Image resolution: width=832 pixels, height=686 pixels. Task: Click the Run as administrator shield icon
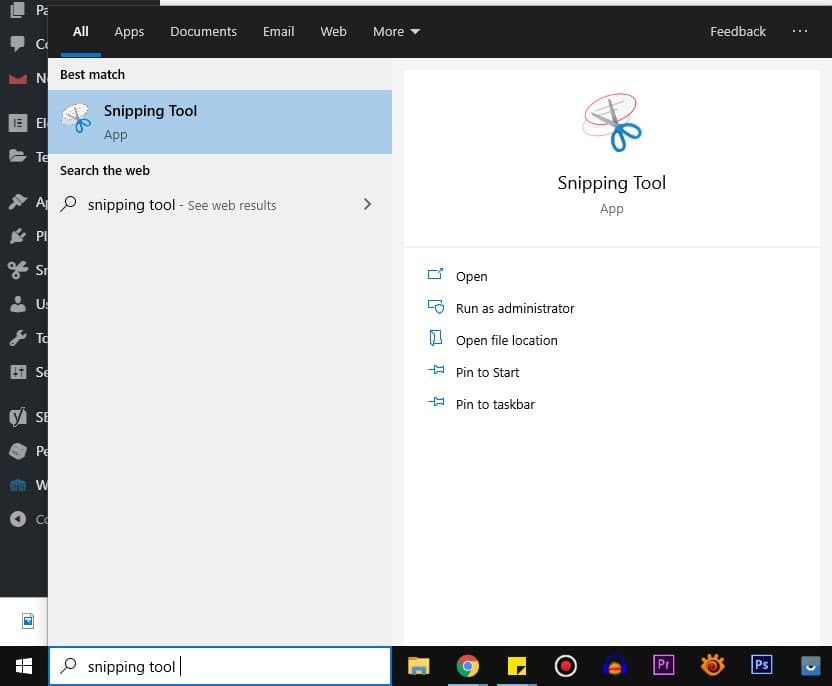tap(436, 307)
